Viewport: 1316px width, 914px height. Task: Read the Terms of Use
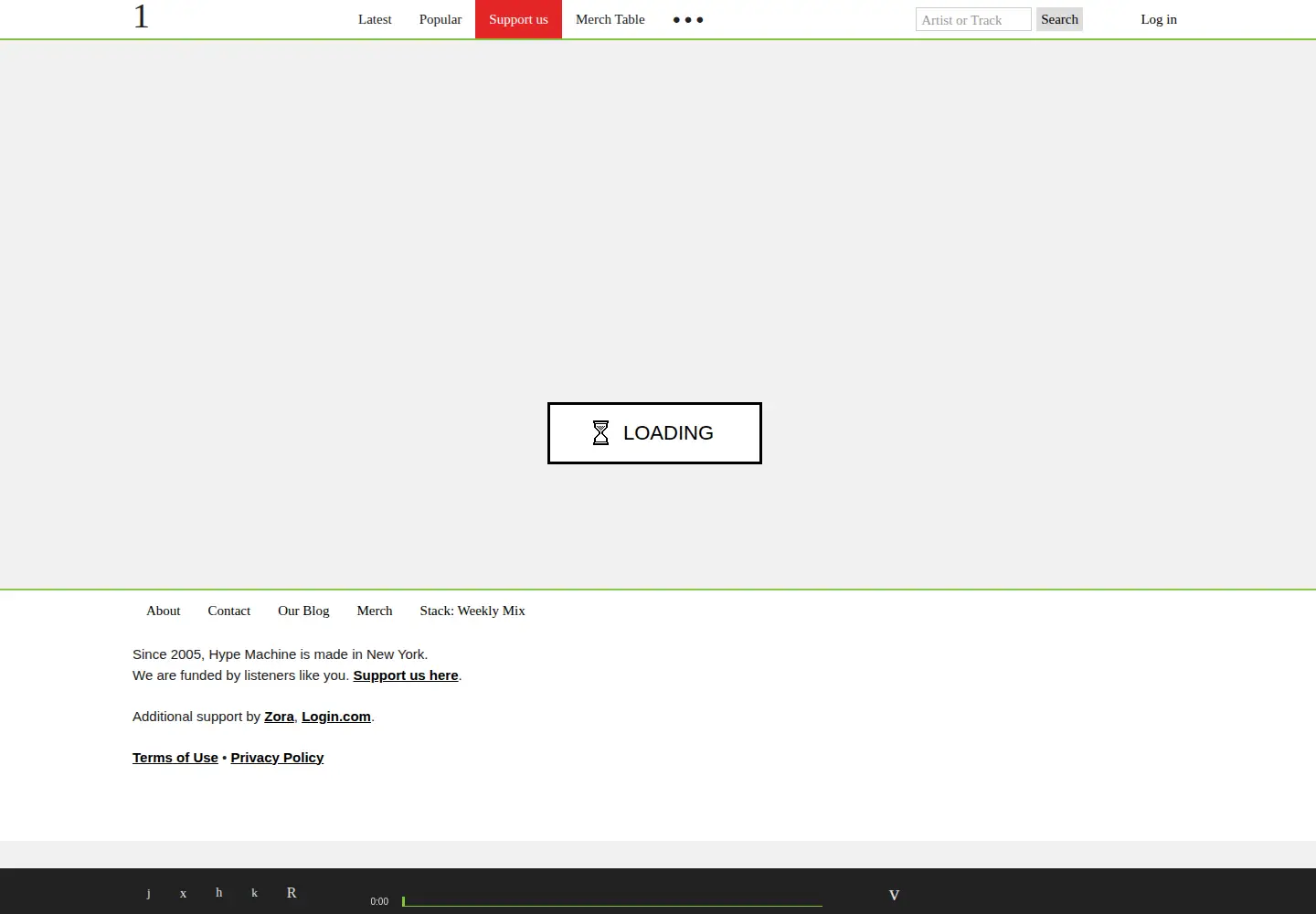[x=175, y=758]
